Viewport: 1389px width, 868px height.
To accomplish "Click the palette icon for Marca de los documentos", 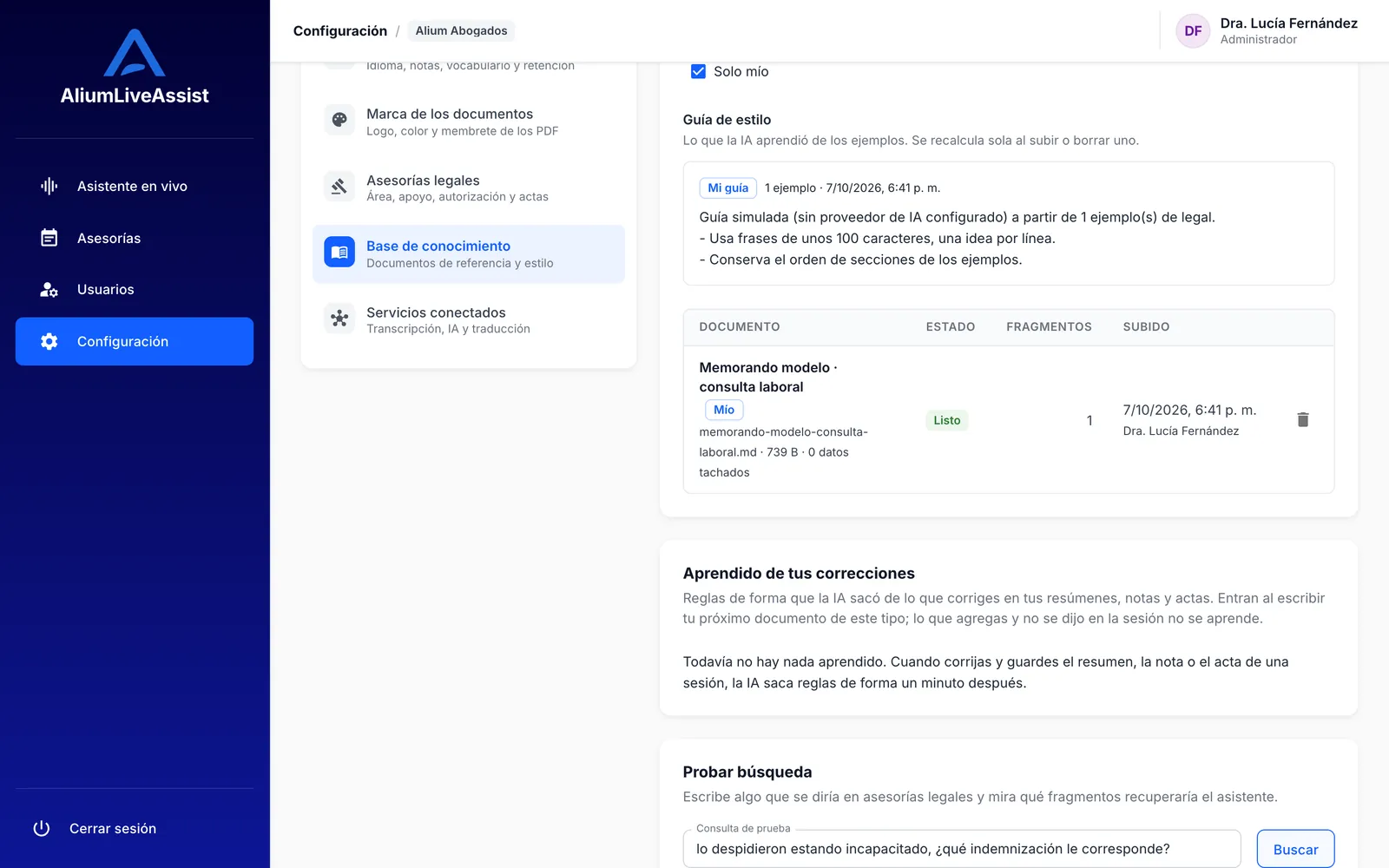I will pos(339,120).
